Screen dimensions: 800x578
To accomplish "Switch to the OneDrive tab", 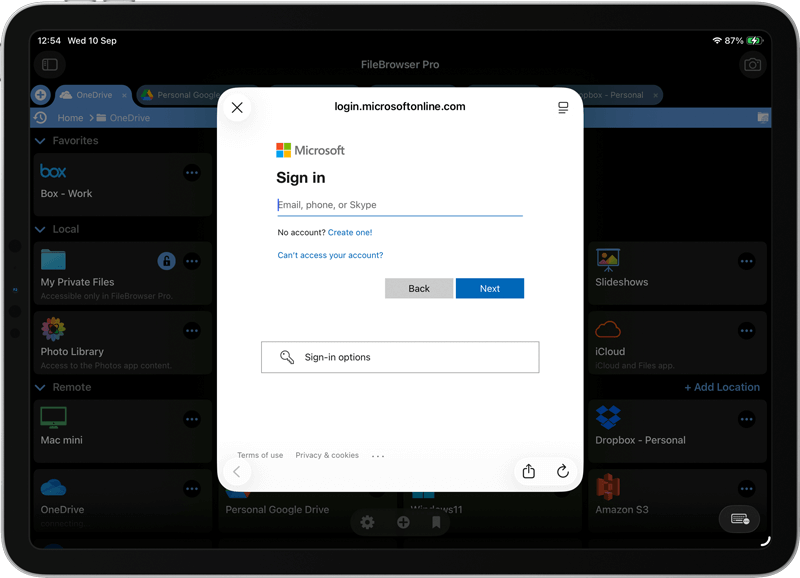I will [88, 95].
